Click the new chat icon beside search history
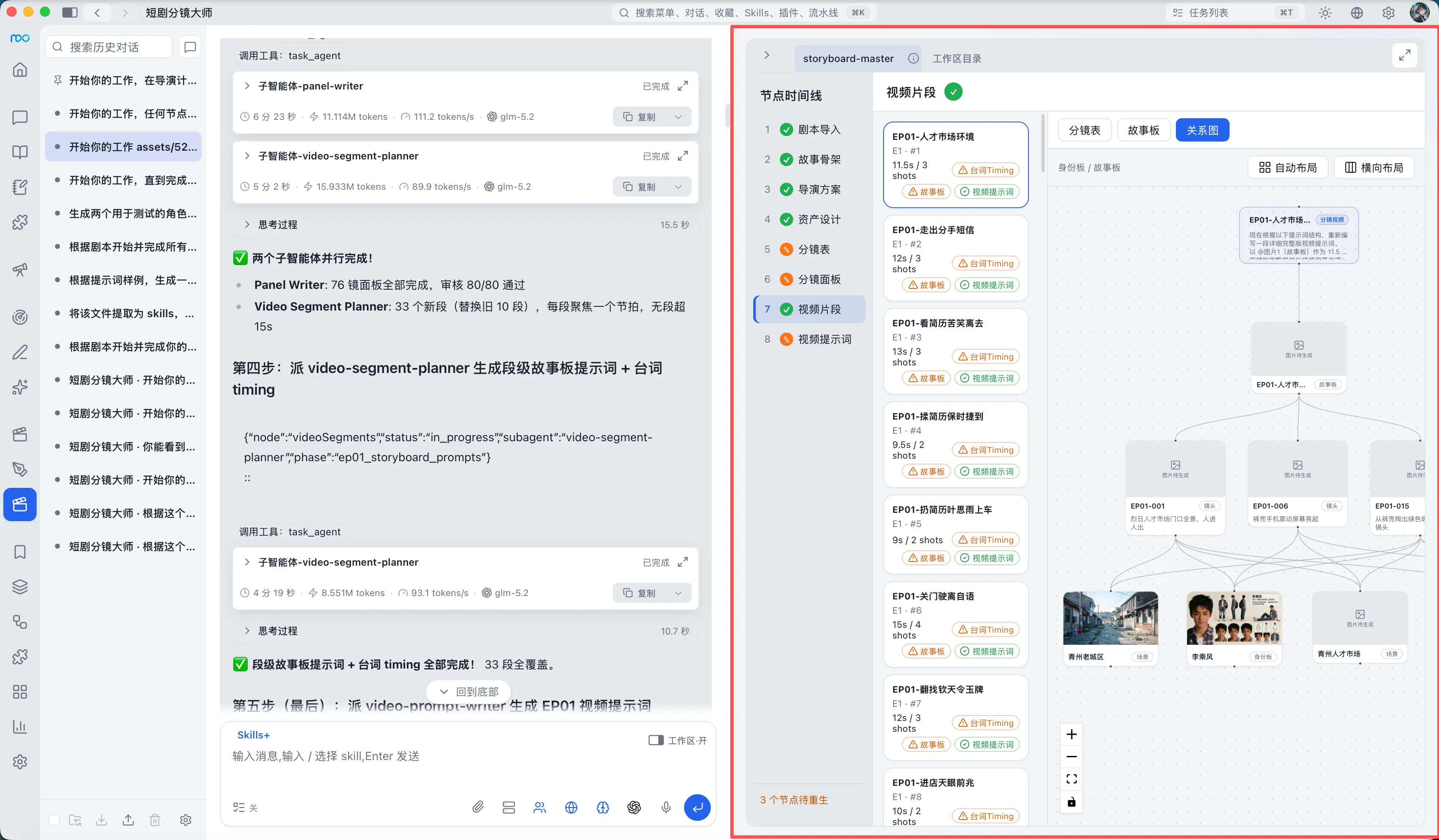The image size is (1439, 840). coord(190,47)
